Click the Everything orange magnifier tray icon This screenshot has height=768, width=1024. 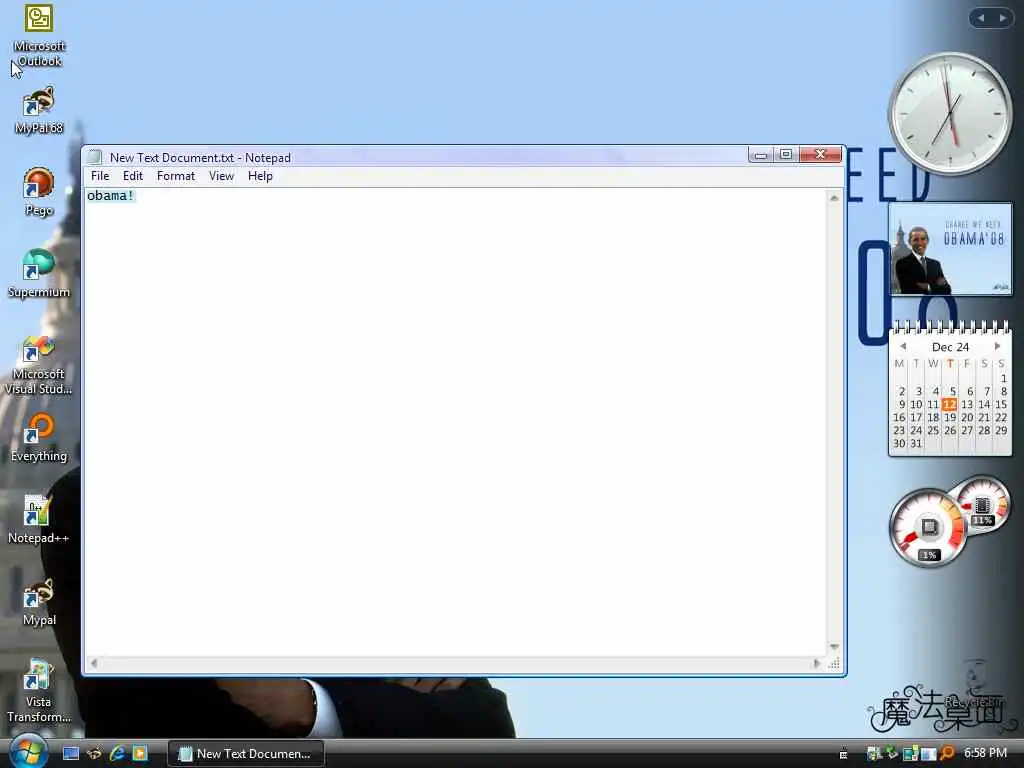point(948,754)
